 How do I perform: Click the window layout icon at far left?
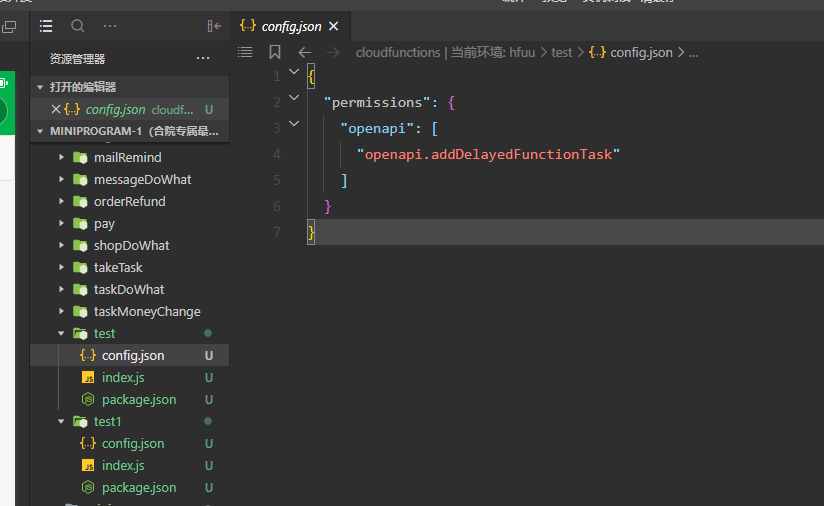coord(8,27)
